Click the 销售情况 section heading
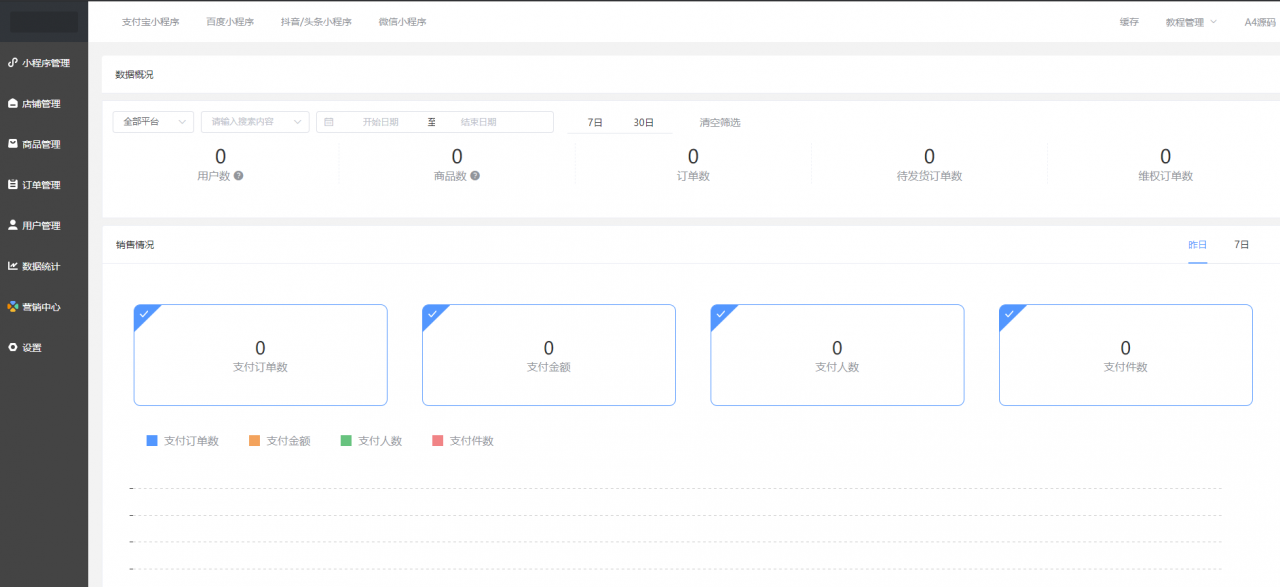Screen dimensions: 1280x587 pyautogui.click(x=134, y=245)
